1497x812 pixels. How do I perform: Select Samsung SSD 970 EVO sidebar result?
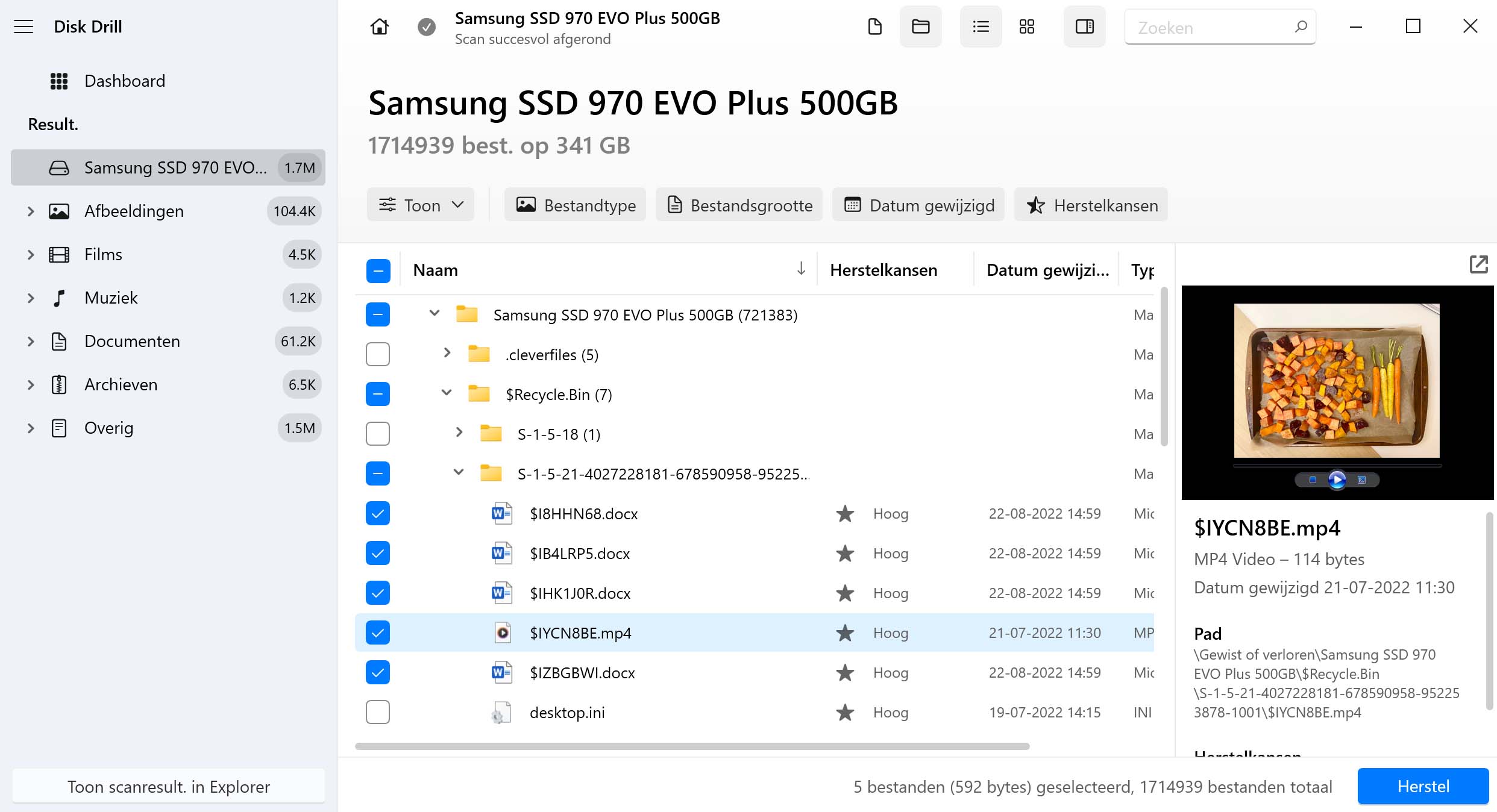click(x=168, y=168)
